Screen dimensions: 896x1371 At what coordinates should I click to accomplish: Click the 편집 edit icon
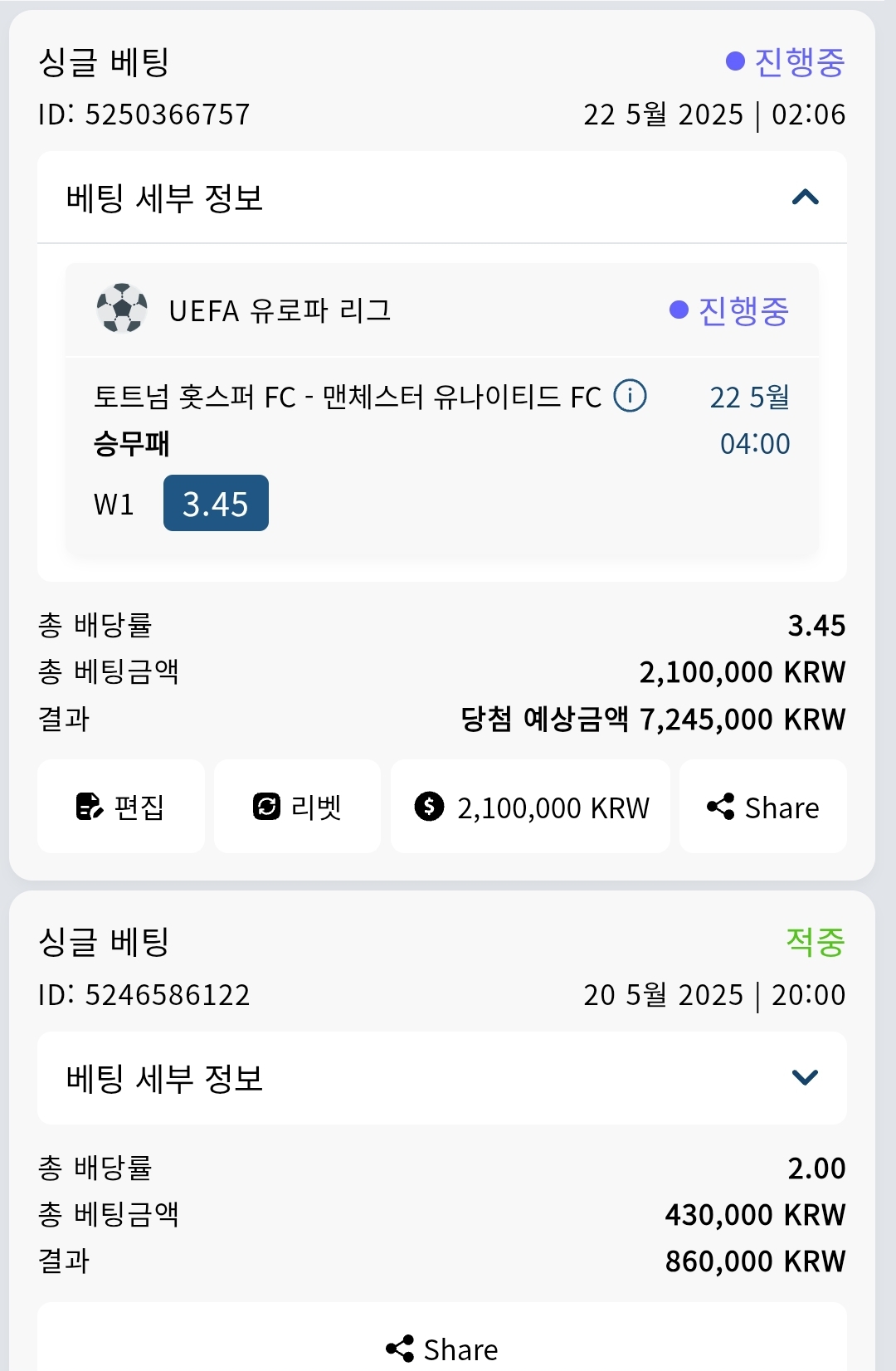pos(90,807)
